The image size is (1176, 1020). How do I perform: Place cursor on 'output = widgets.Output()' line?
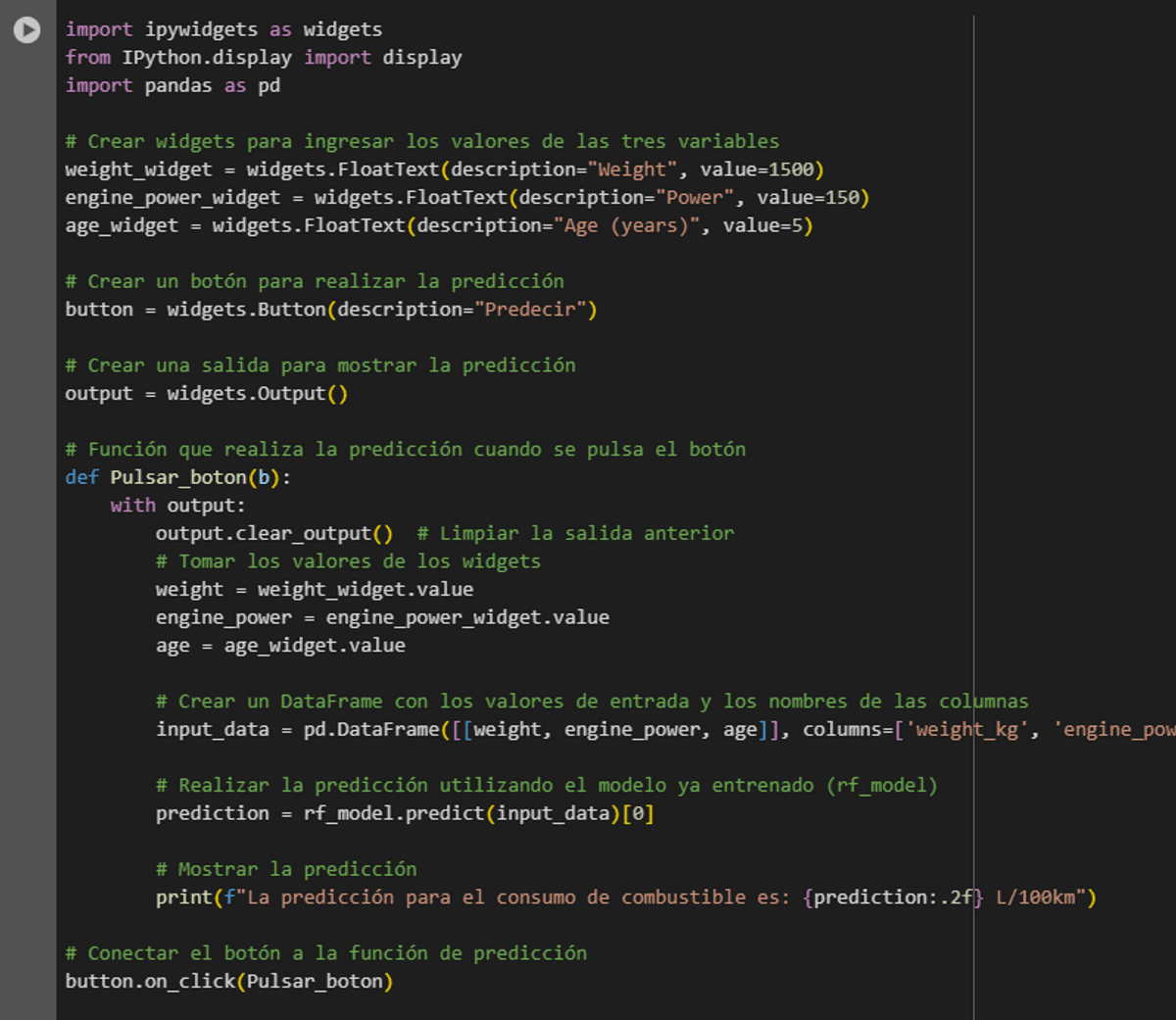click(x=206, y=394)
